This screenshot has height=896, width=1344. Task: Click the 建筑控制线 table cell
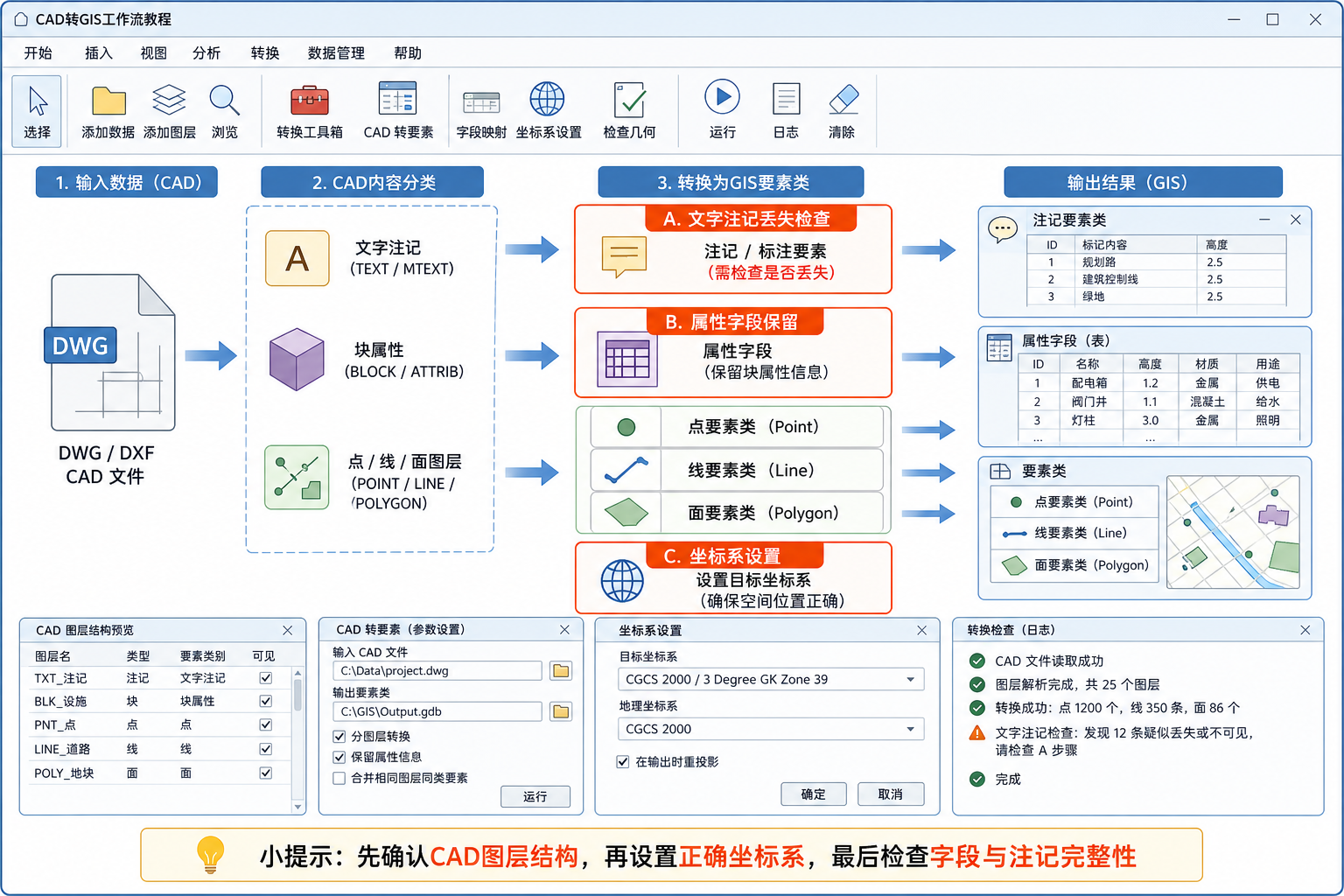click(x=1110, y=279)
